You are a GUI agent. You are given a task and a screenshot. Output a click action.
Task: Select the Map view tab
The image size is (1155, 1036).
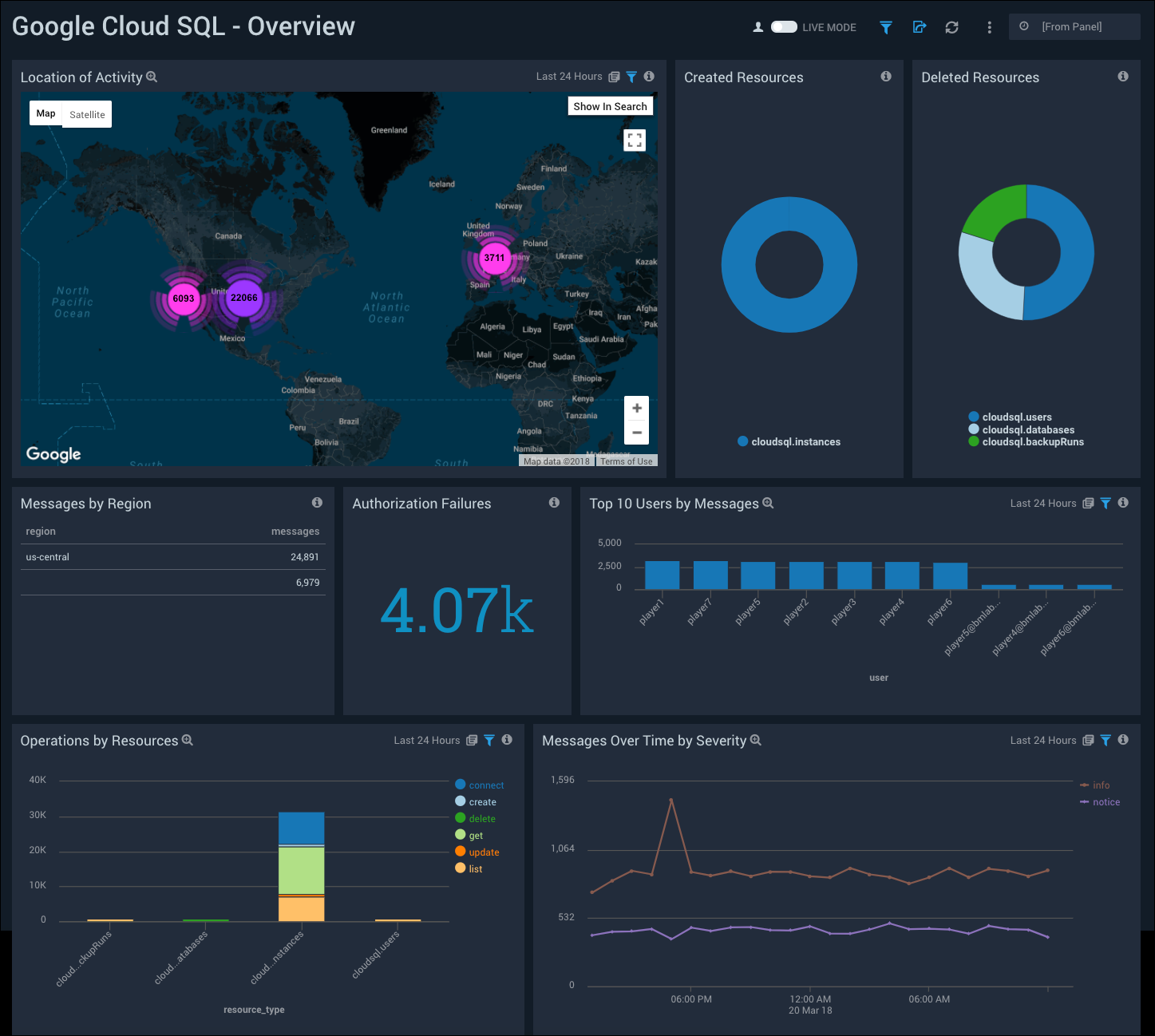coord(46,113)
